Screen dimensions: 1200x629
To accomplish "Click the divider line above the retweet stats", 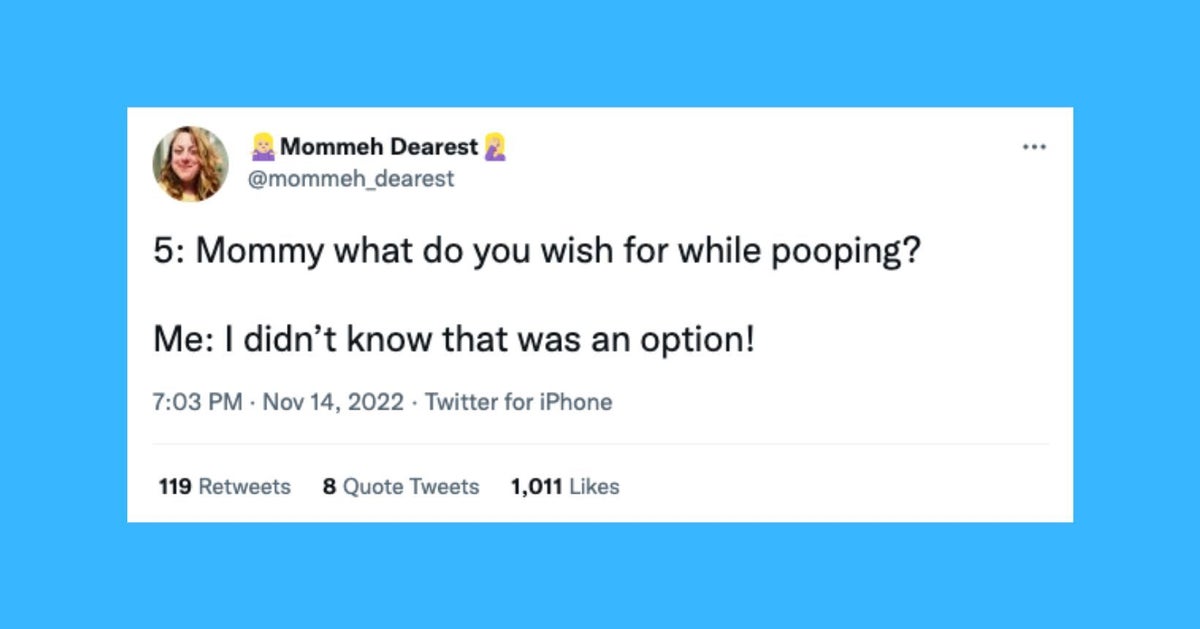I will [x=600, y=444].
